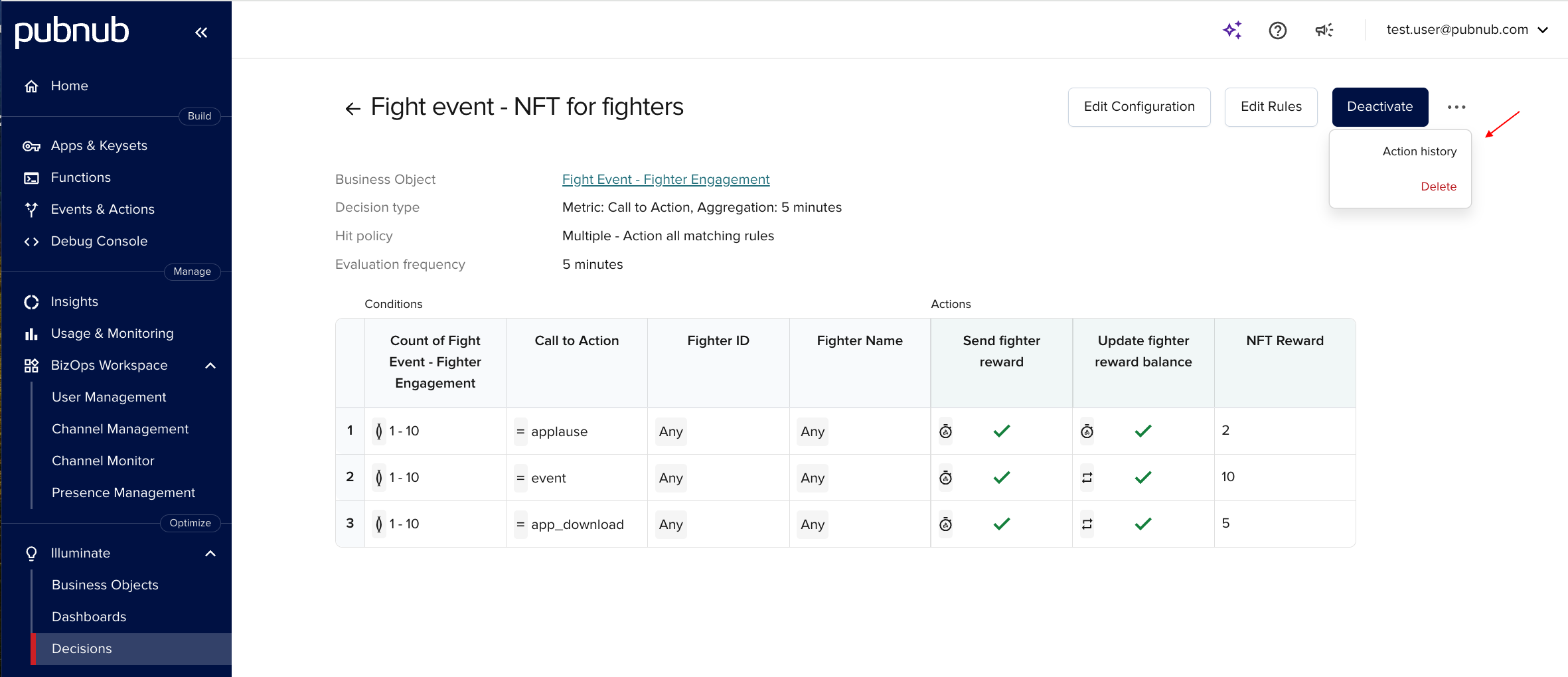Open the Fight Event - Fighter Engagement link
This screenshot has height=677, width=1568.
coord(665,179)
